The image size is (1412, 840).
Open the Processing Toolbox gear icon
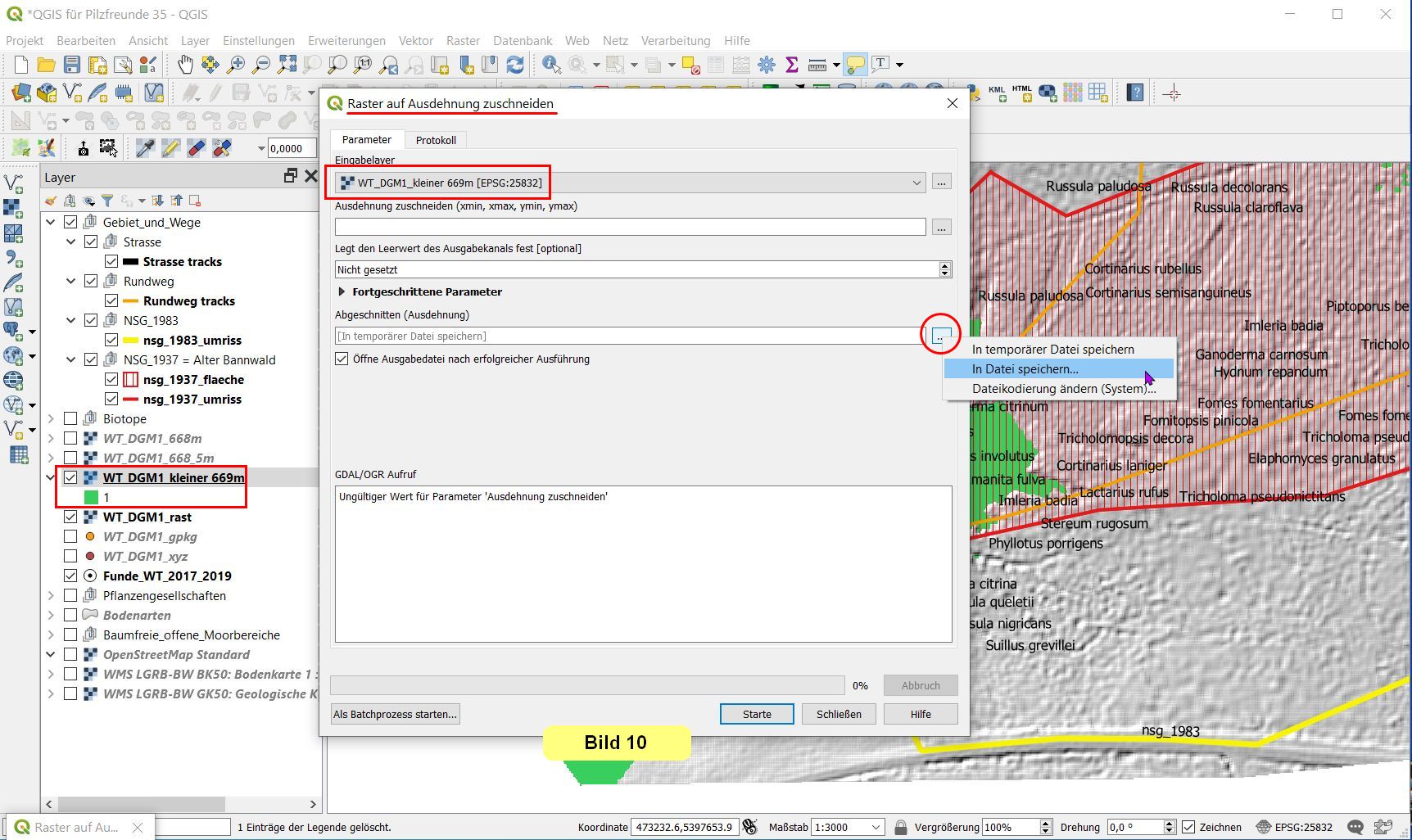(x=767, y=65)
